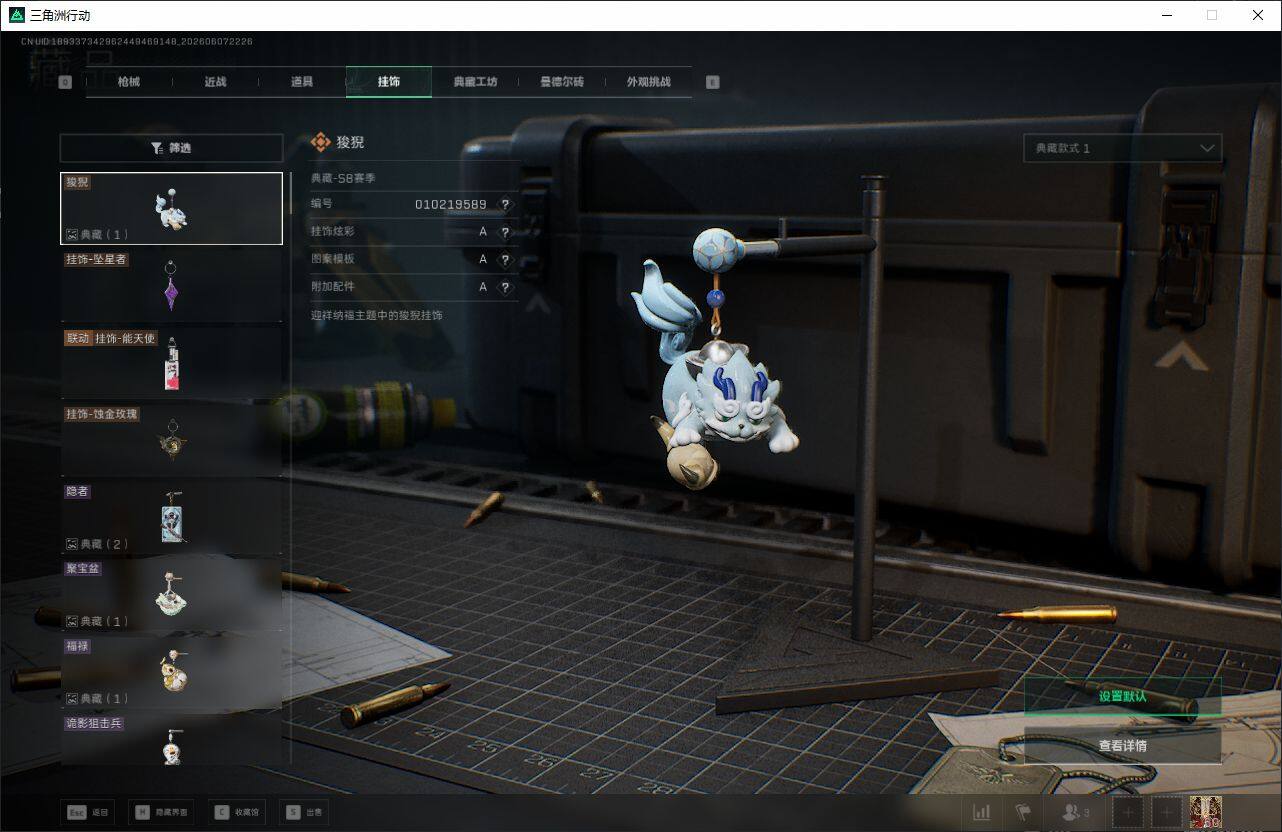
Task: Open the 筛选 filter button
Action: [171, 148]
